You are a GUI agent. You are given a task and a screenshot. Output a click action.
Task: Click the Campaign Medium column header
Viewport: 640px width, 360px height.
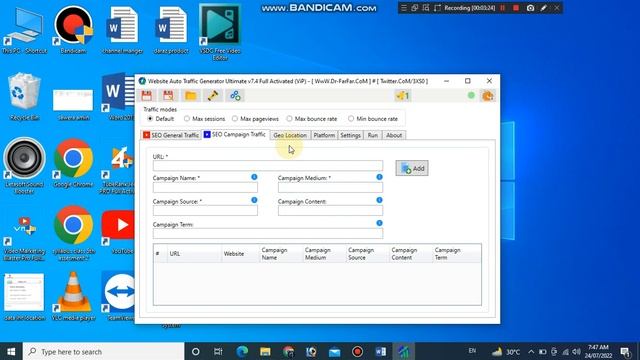[324, 253]
